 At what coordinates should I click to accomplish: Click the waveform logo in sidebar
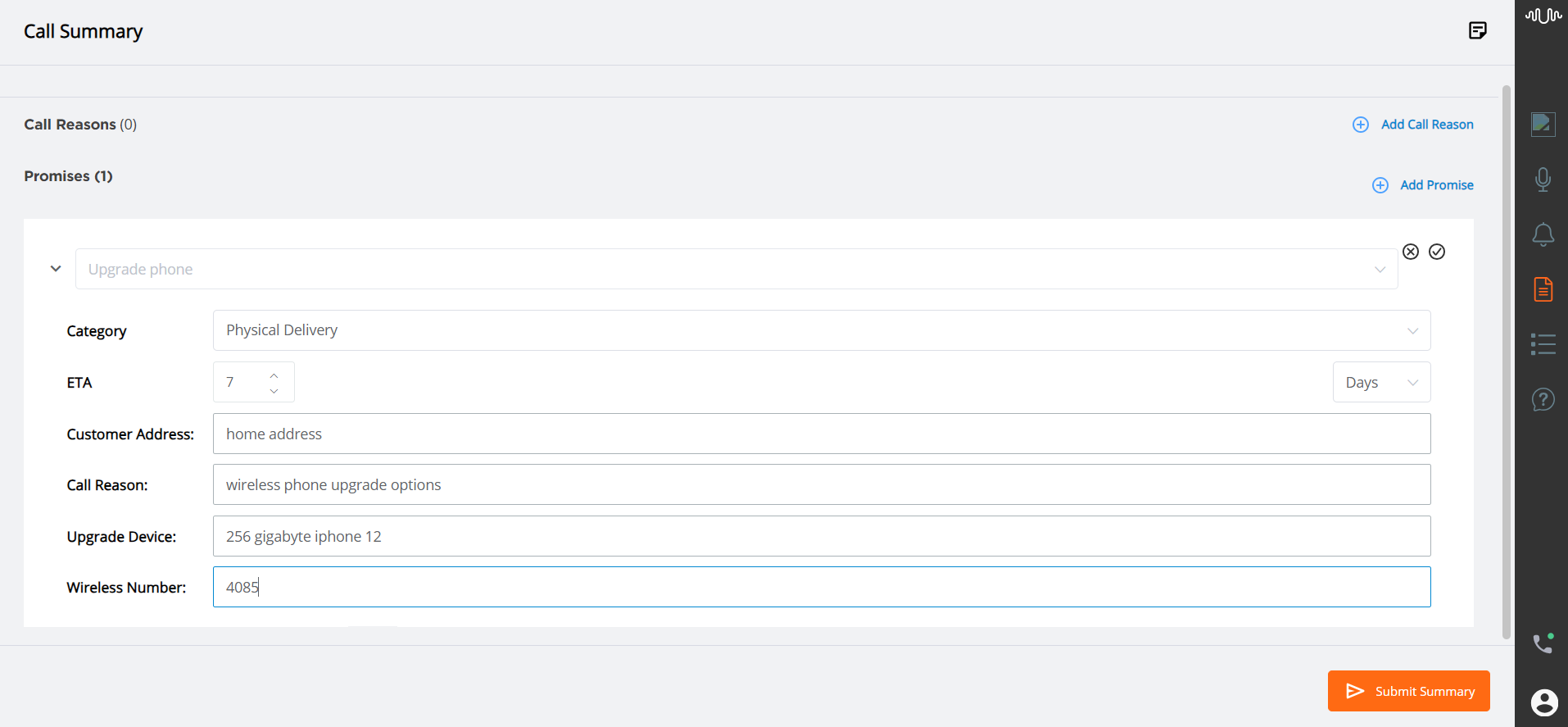click(1543, 16)
